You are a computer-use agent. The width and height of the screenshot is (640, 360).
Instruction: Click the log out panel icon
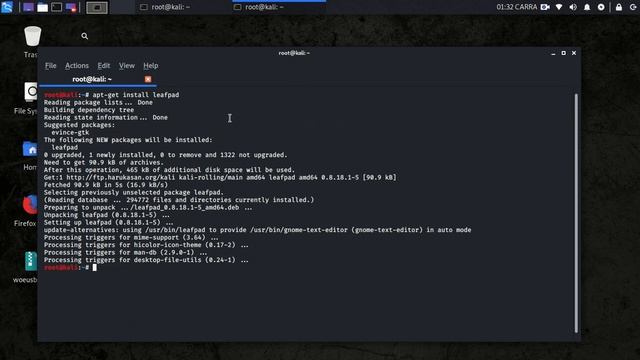point(633,7)
